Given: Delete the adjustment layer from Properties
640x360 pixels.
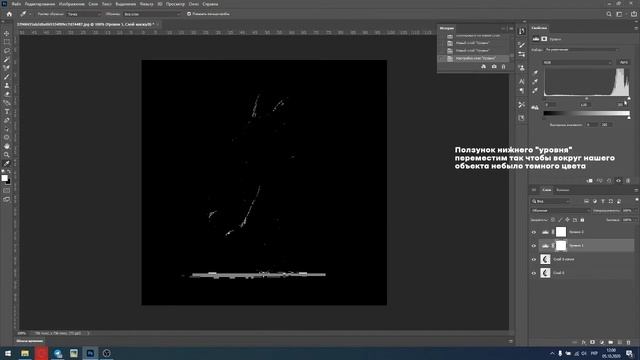Looking at the screenshot, I should point(628,180).
